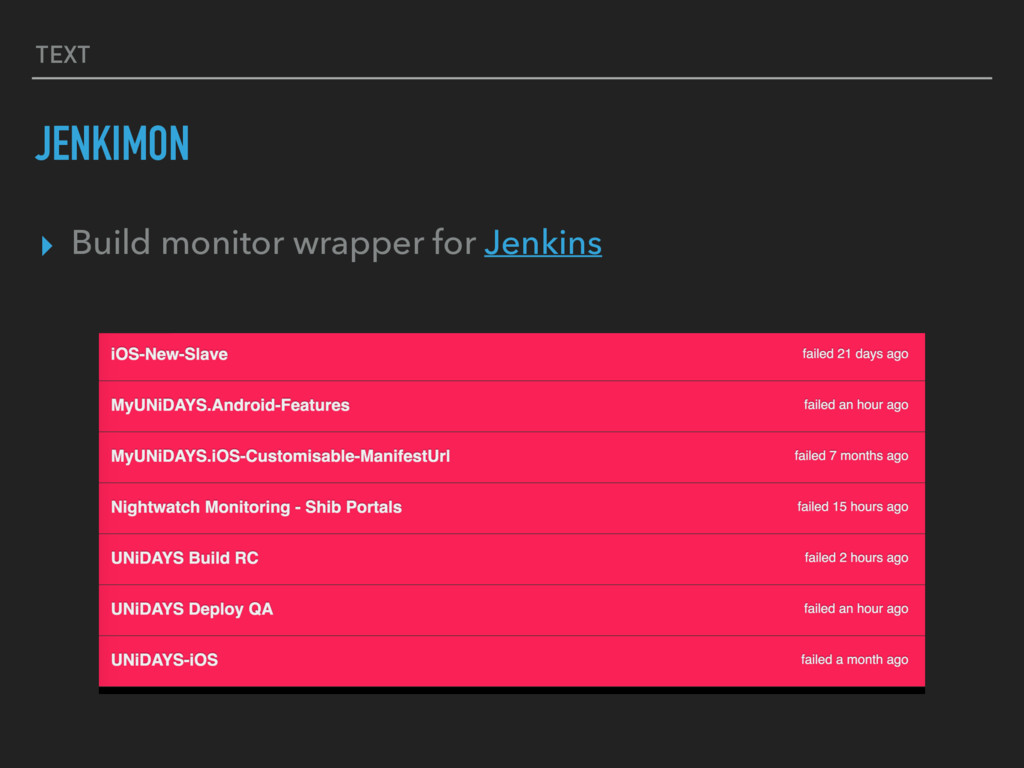1024x768 pixels.
Task: Click 'Build monitor wrapper for' text
Action: [x=274, y=243]
